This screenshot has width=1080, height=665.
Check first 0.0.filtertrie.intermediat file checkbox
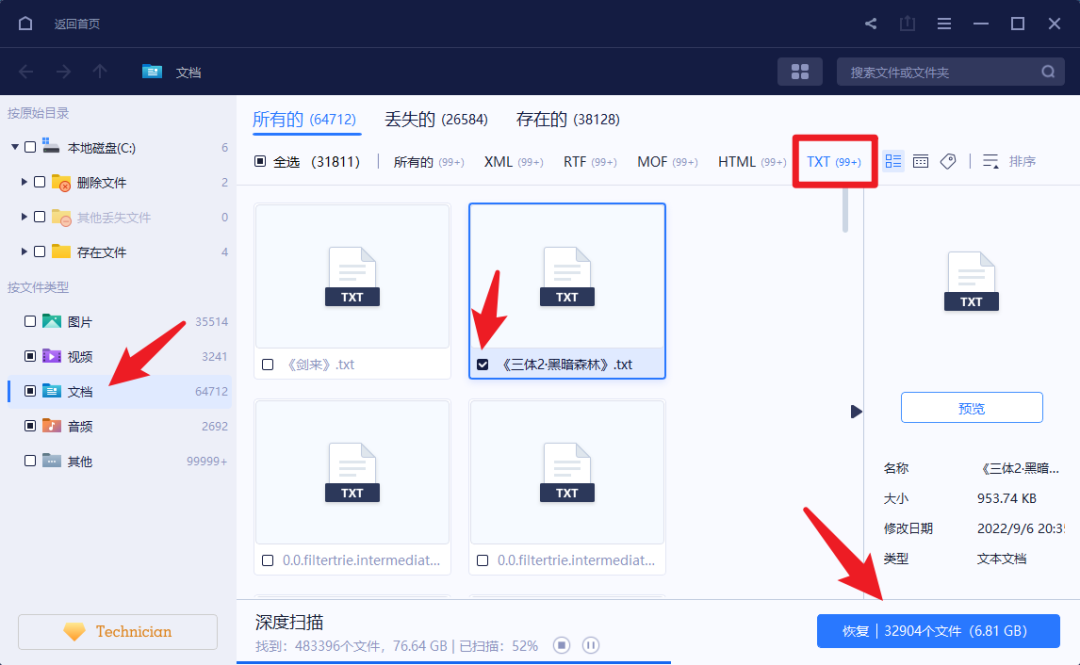[268, 560]
